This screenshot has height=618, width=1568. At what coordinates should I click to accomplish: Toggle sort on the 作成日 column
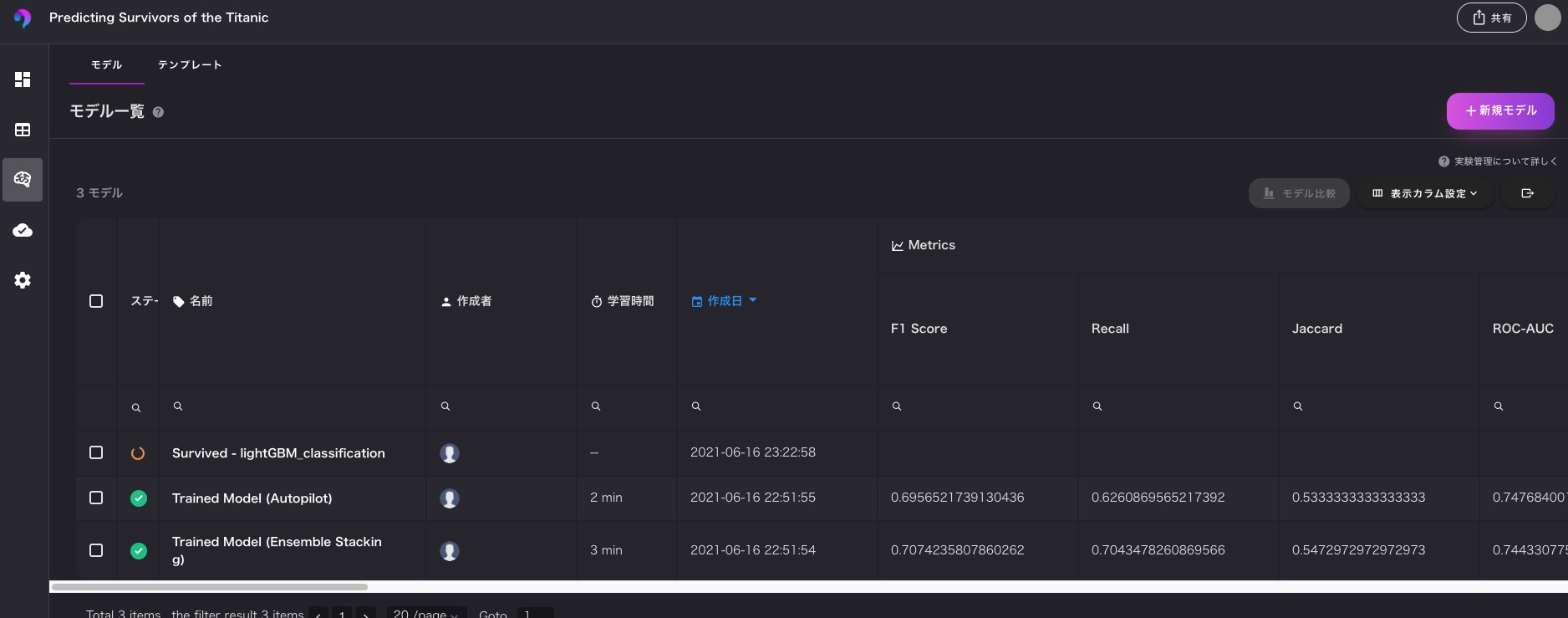click(x=724, y=301)
